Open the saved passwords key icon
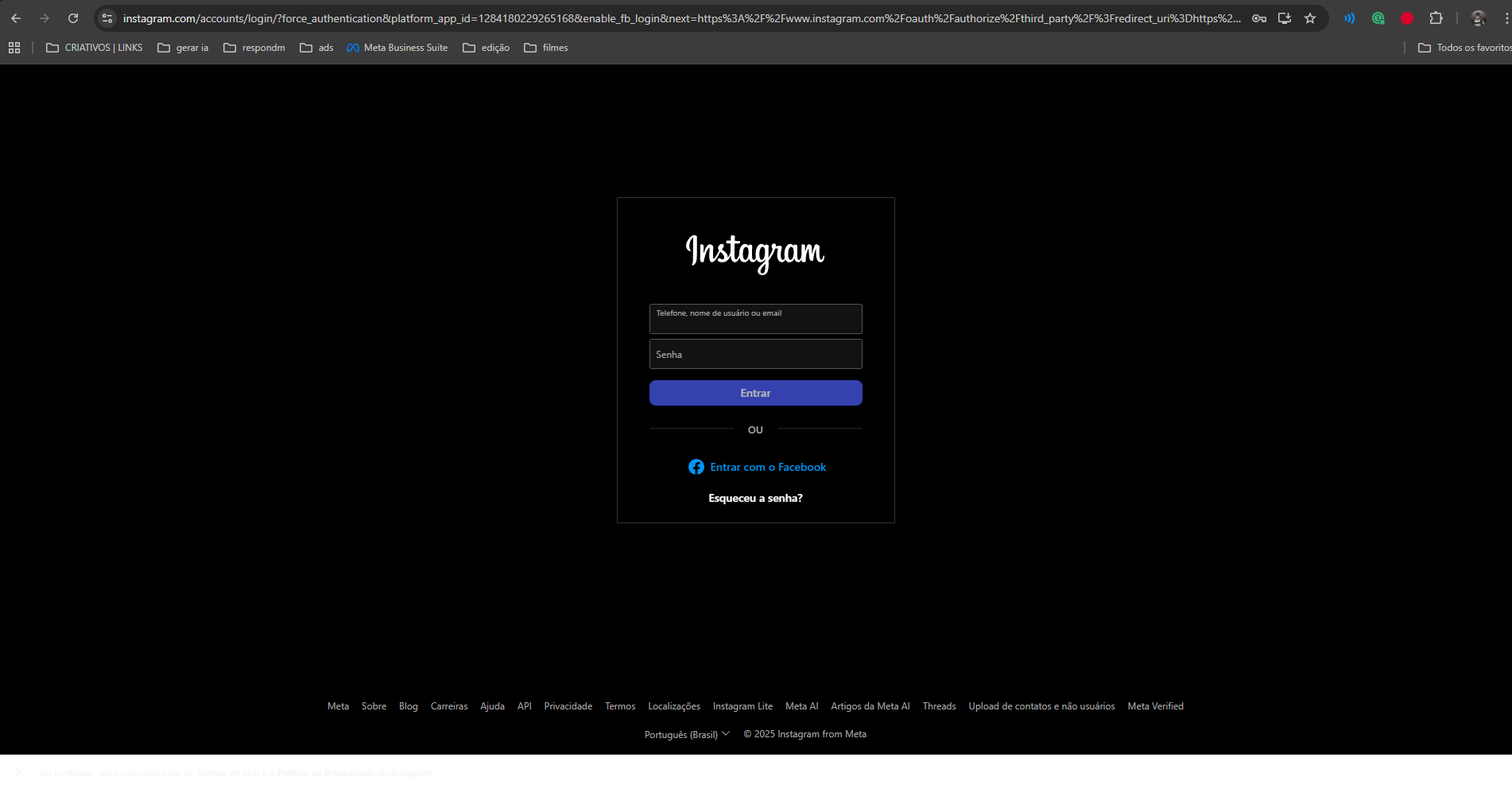Screen dimensions: 1512x785 coord(1259,18)
